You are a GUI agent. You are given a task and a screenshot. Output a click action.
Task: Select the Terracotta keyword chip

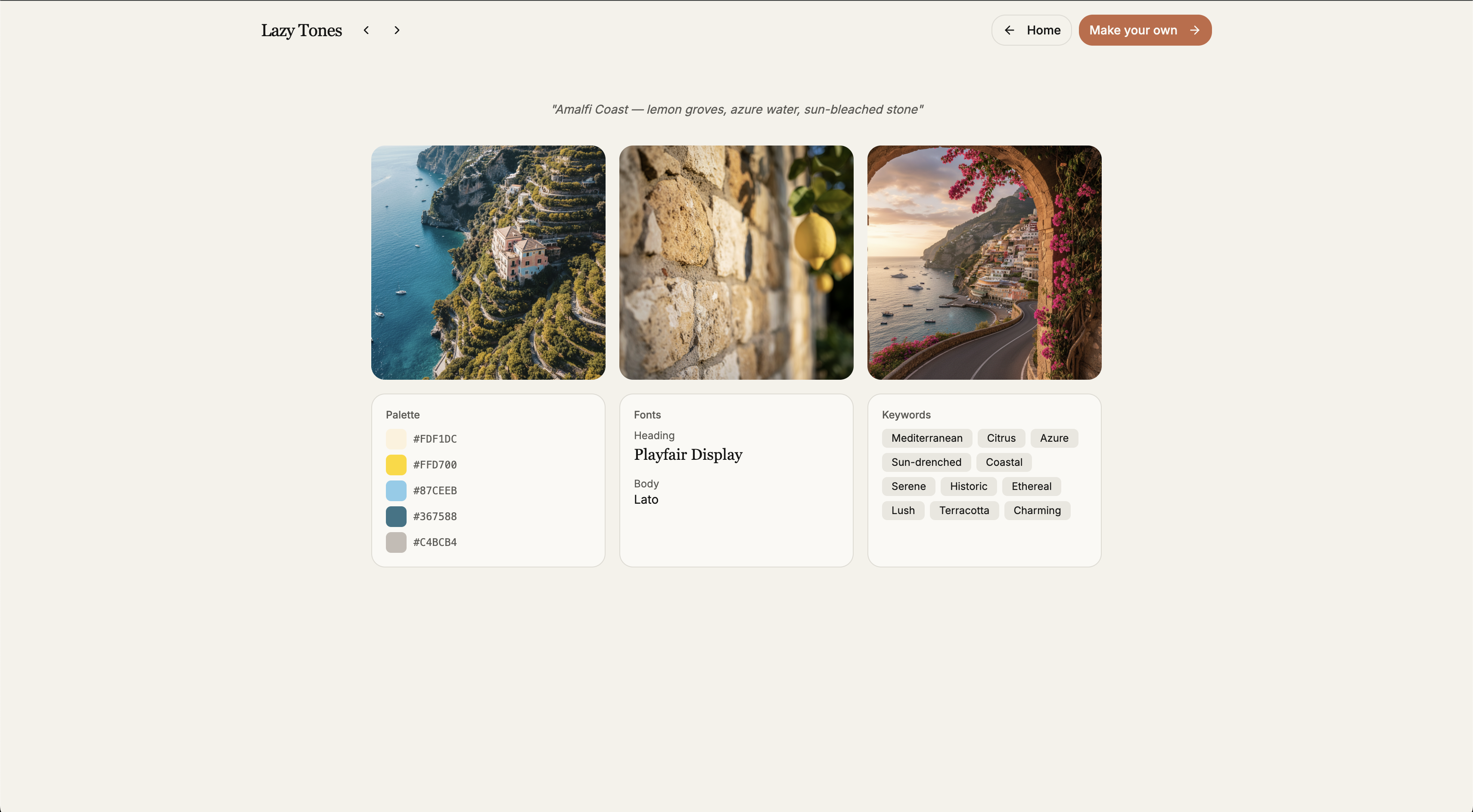964,510
